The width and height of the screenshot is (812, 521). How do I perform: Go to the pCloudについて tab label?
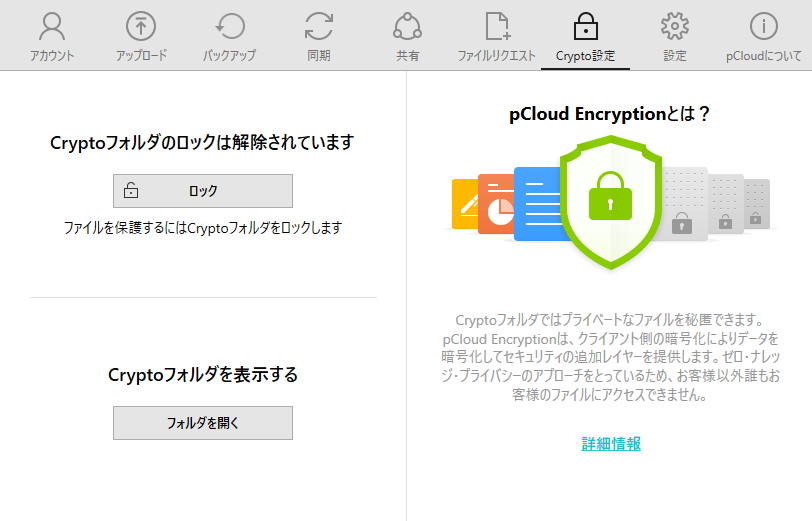pos(764,56)
